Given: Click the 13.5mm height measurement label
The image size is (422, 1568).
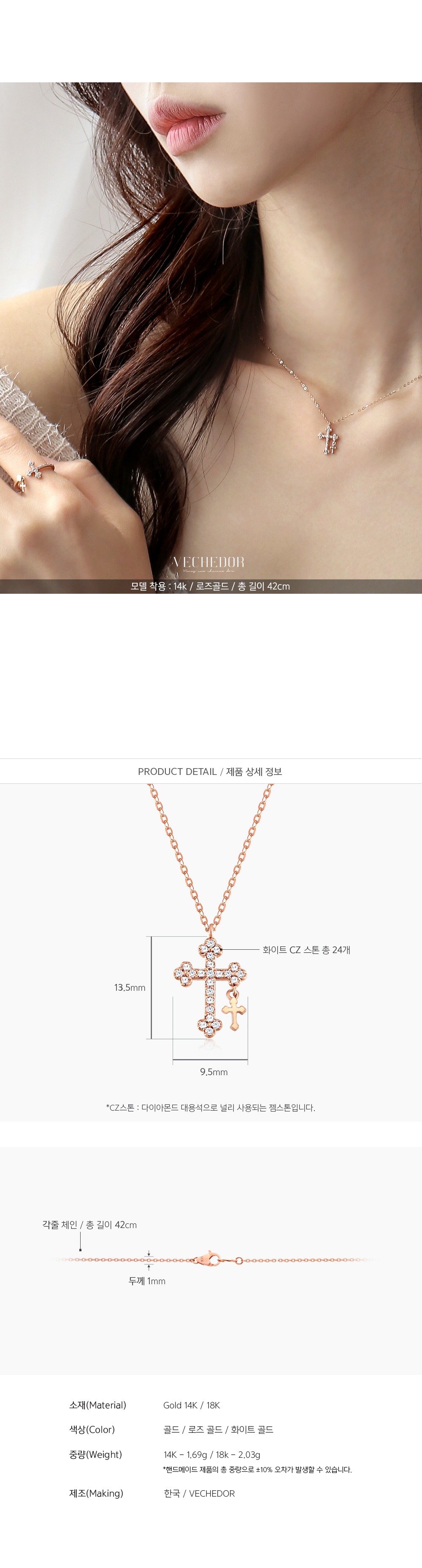Looking at the screenshot, I should point(130,987).
